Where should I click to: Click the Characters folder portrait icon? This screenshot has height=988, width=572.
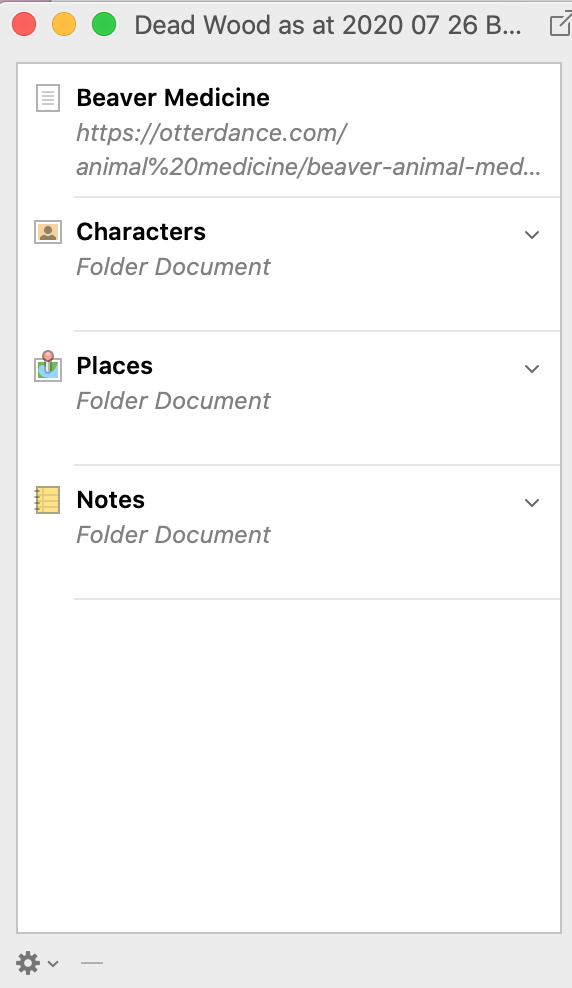pos(48,233)
